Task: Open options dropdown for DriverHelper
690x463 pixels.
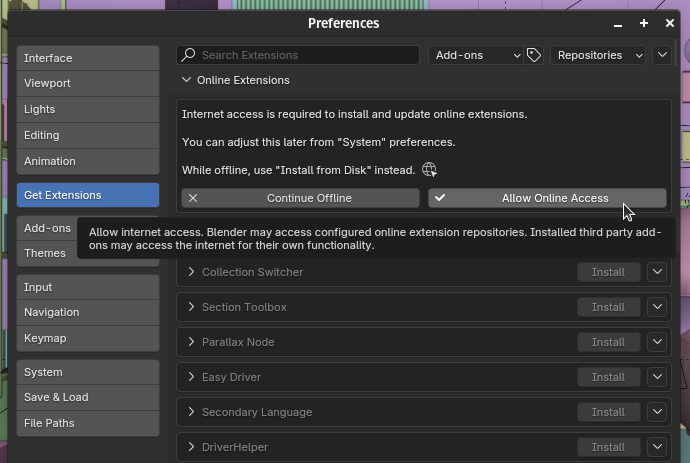Action: 657,447
